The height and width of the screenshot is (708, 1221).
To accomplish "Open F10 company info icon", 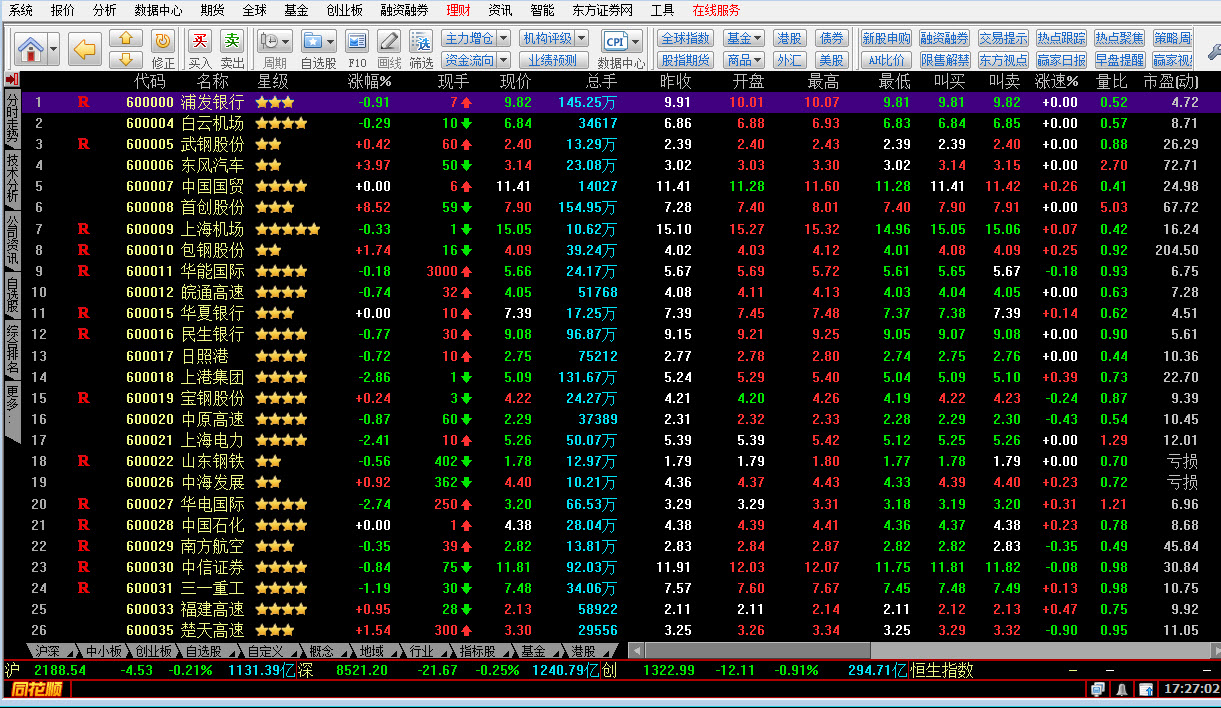I will click(x=357, y=41).
